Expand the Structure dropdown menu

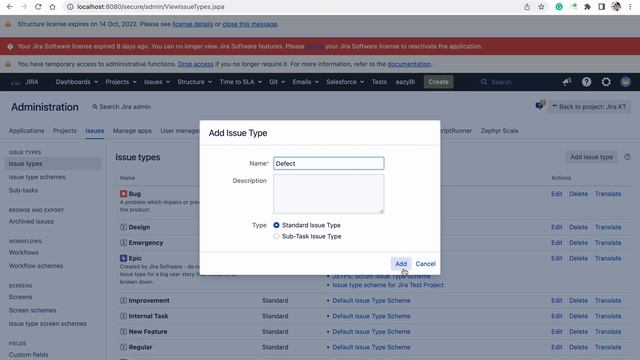(x=194, y=82)
